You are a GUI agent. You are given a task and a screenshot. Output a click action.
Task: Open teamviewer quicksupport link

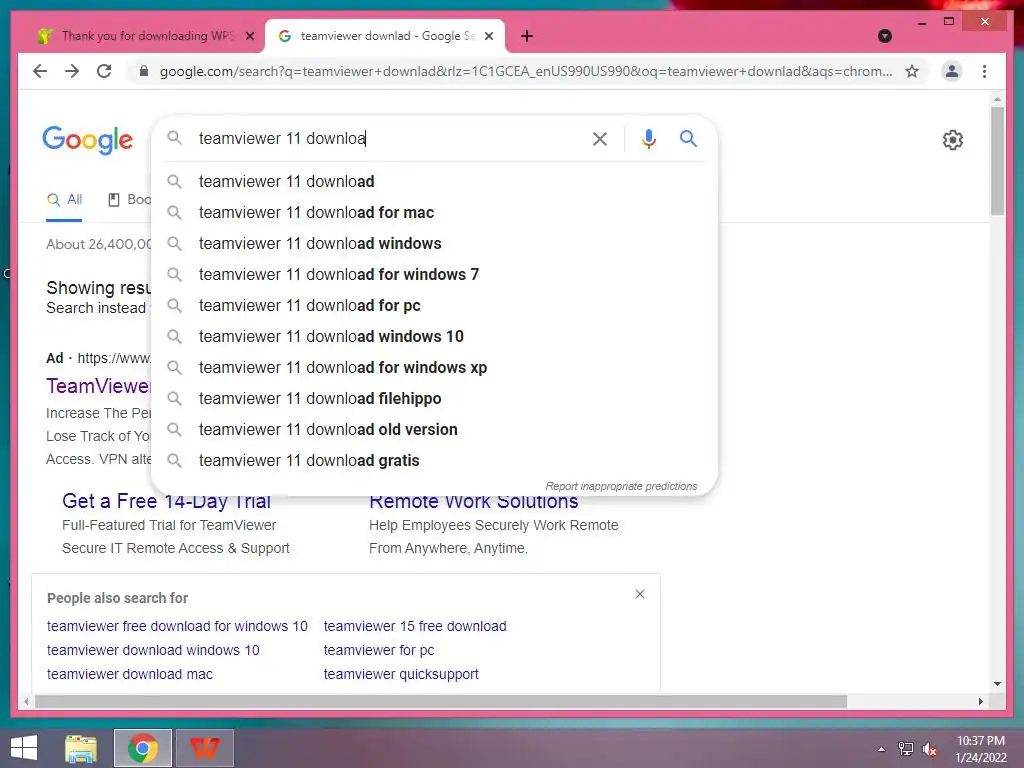pos(401,674)
